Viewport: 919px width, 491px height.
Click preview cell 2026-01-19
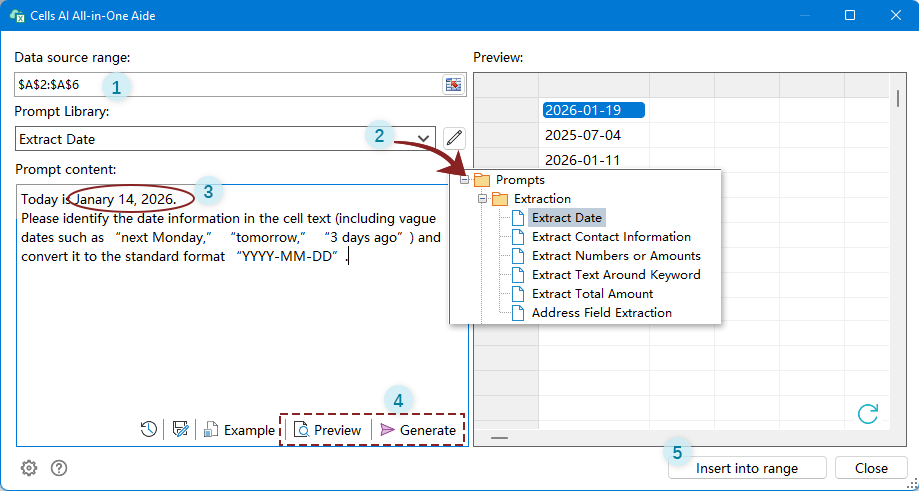coord(594,110)
